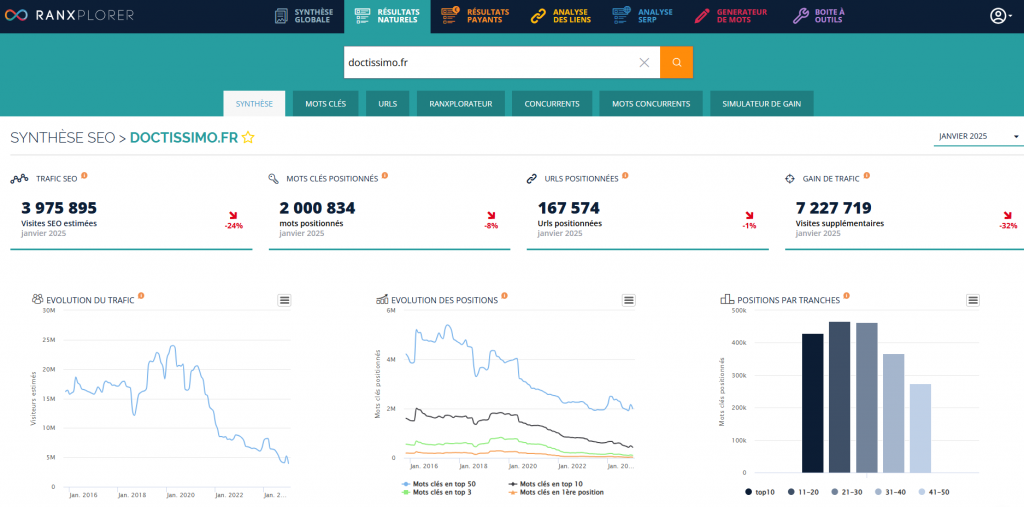1024x507 pixels.
Task: Click info icon beside URLs positionnées
Action: pyautogui.click(x=625, y=175)
